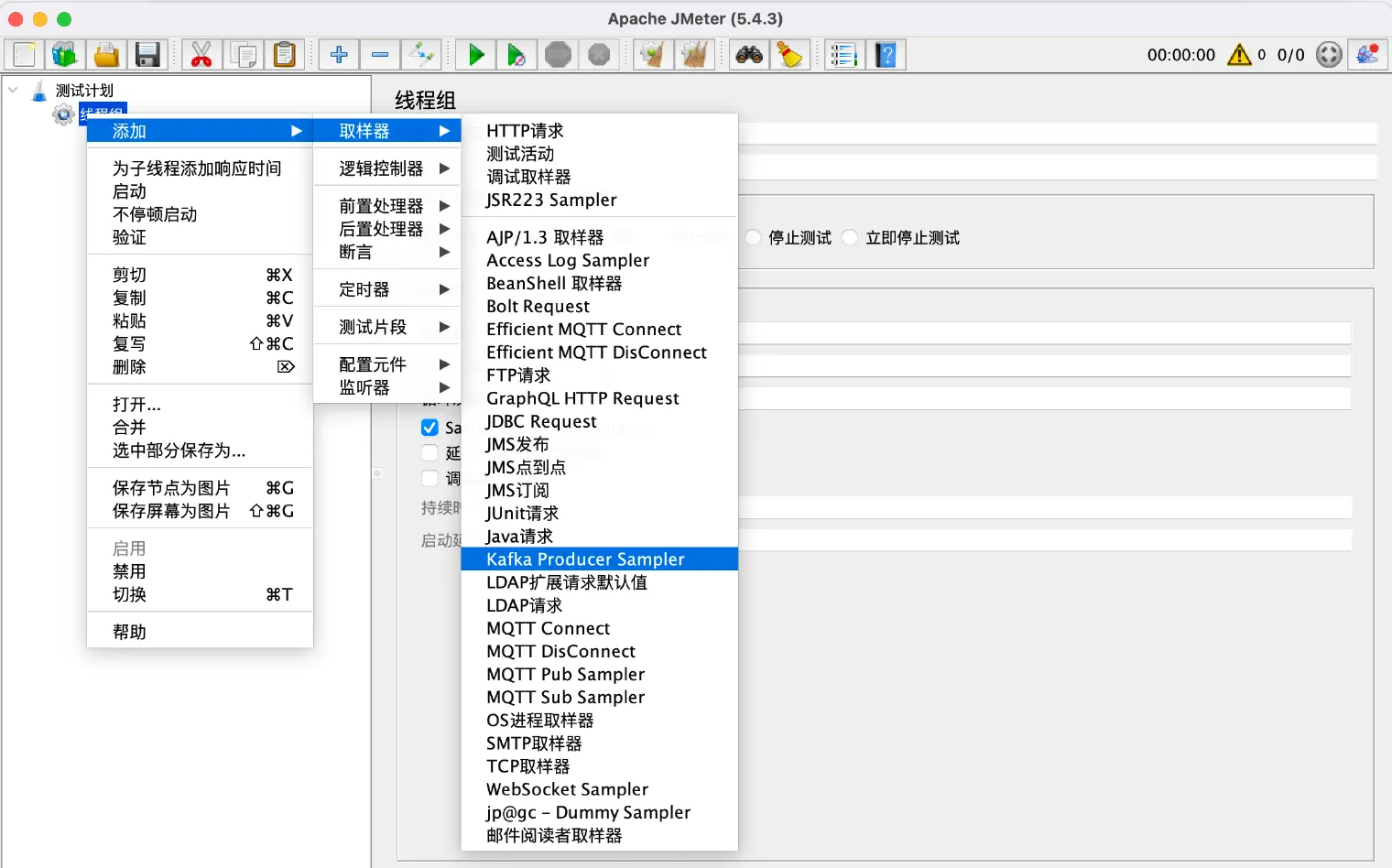Screen dimensions: 1392x868
Task: Choose MQTT Pub Sampler
Action: tap(600, 674)
